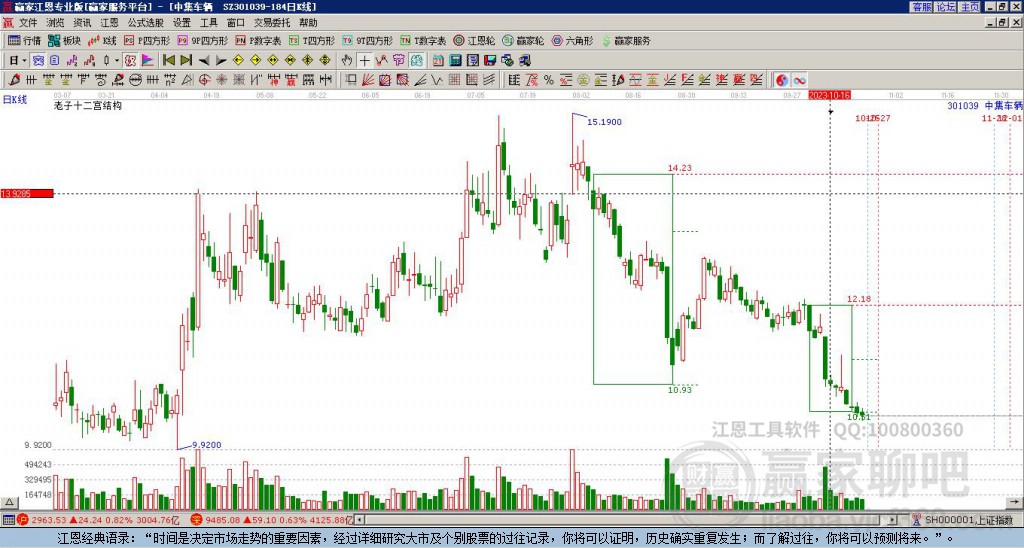The height and width of the screenshot is (548, 1024).
Task: Click the red 13.9285 price label
Action: (27, 193)
